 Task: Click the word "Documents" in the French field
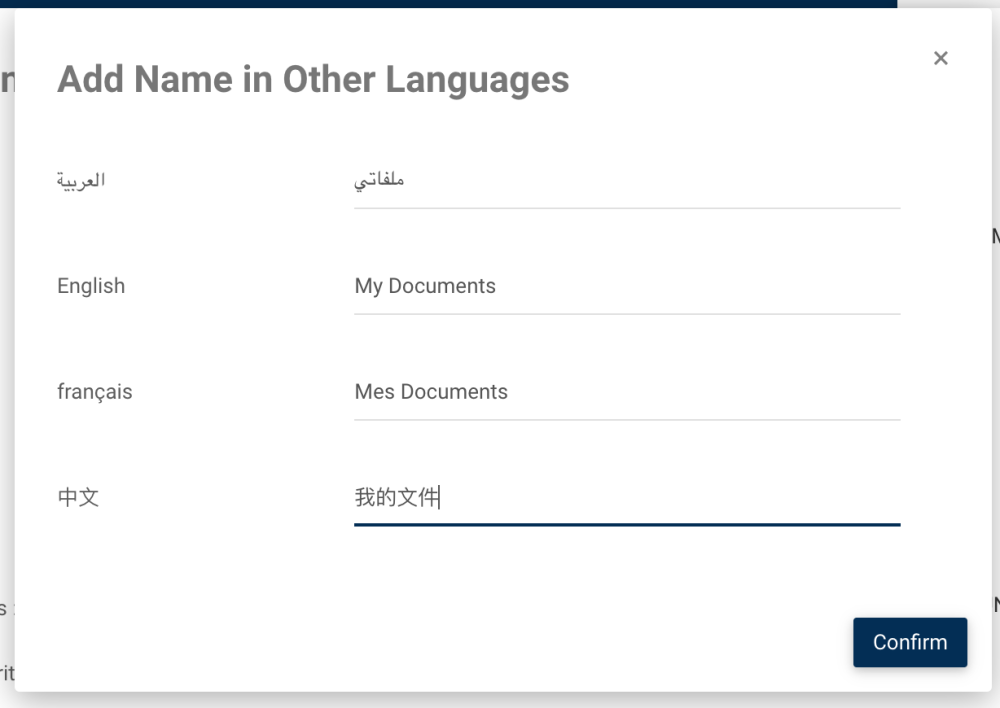point(454,392)
